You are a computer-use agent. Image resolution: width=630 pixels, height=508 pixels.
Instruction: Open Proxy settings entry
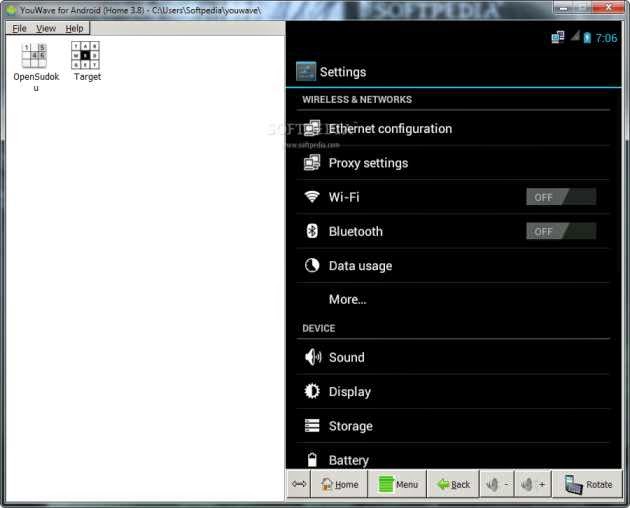pyautogui.click(x=453, y=163)
